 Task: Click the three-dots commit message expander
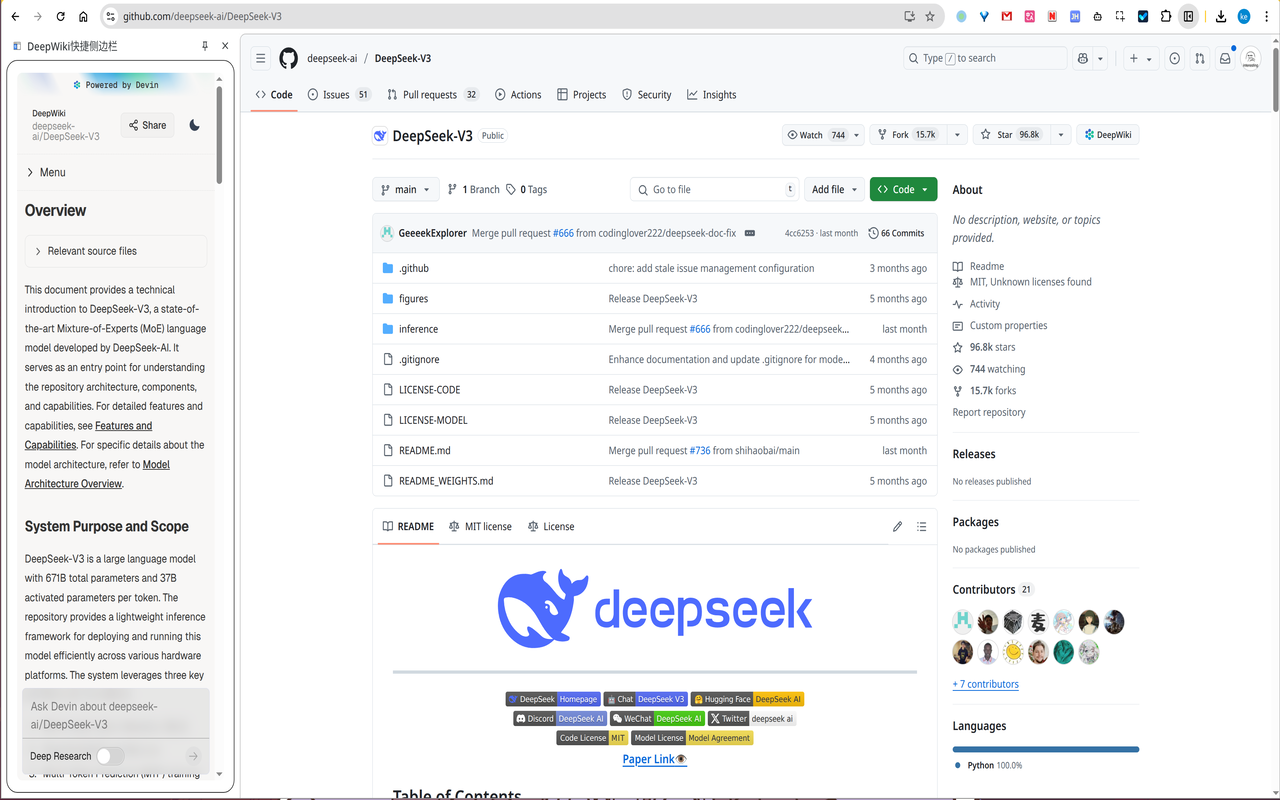(750, 233)
